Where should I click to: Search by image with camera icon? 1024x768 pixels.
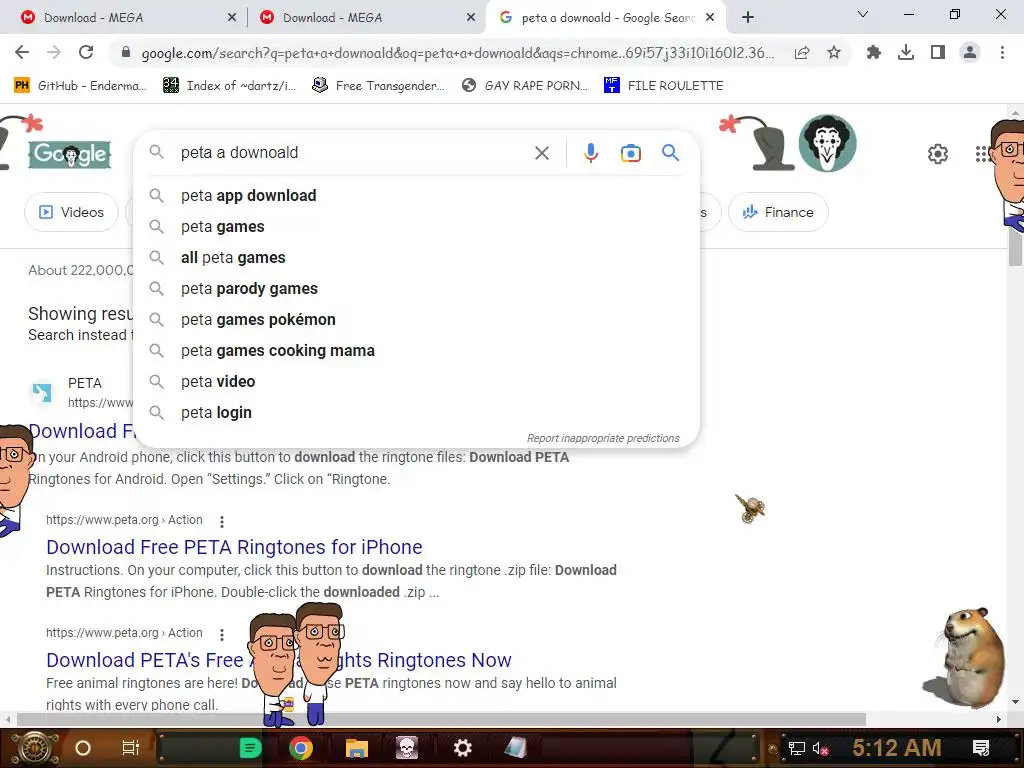[630, 153]
